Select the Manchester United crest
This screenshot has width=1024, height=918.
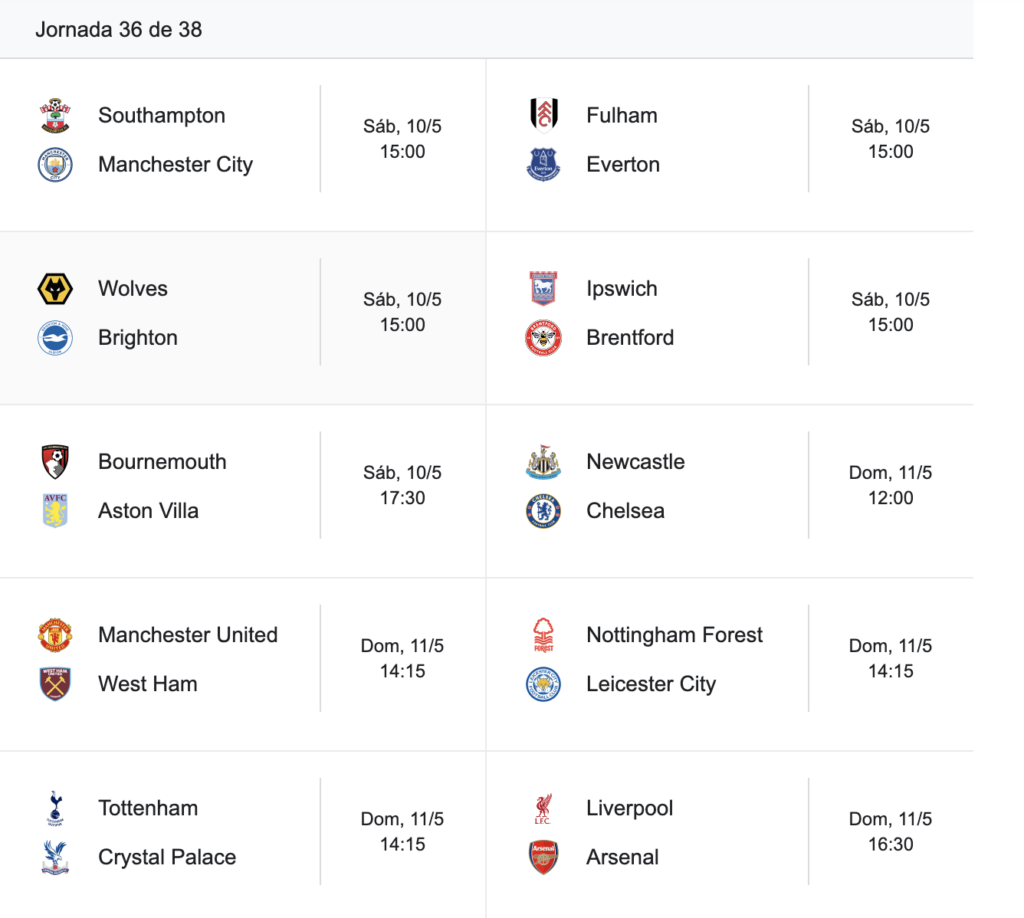tap(55, 635)
